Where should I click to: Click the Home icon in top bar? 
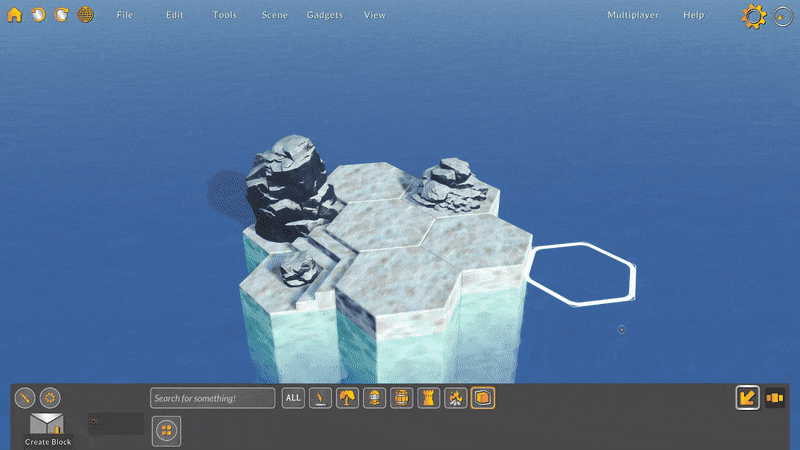15,15
